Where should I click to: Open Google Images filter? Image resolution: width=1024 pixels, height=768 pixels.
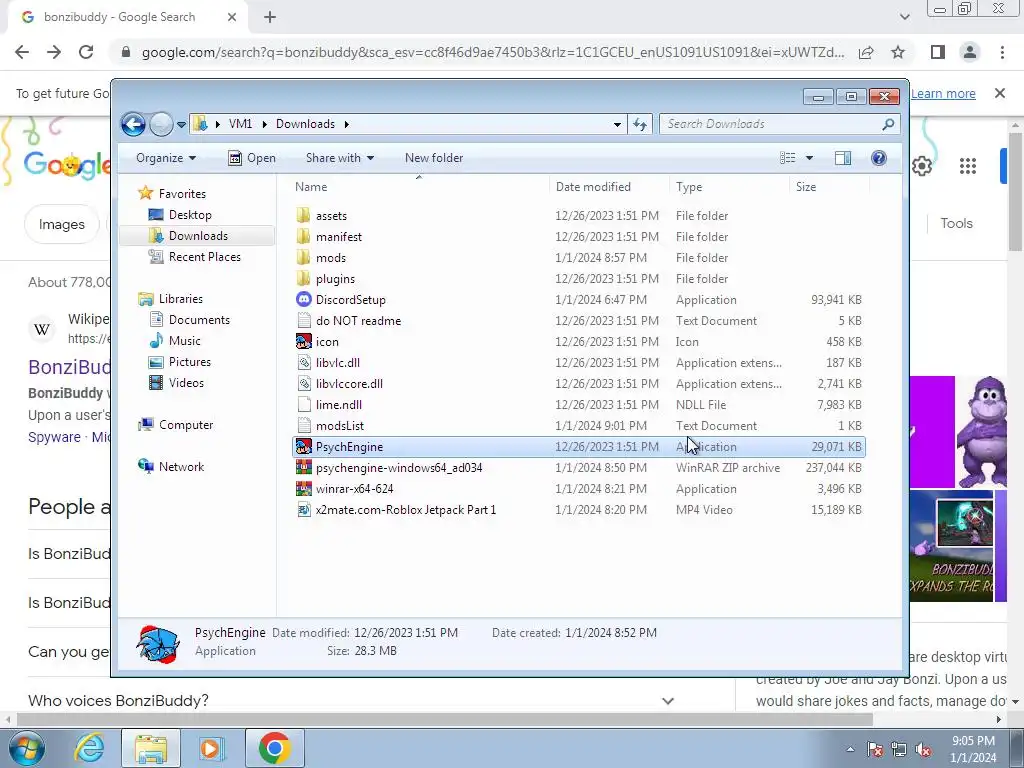coord(61,225)
